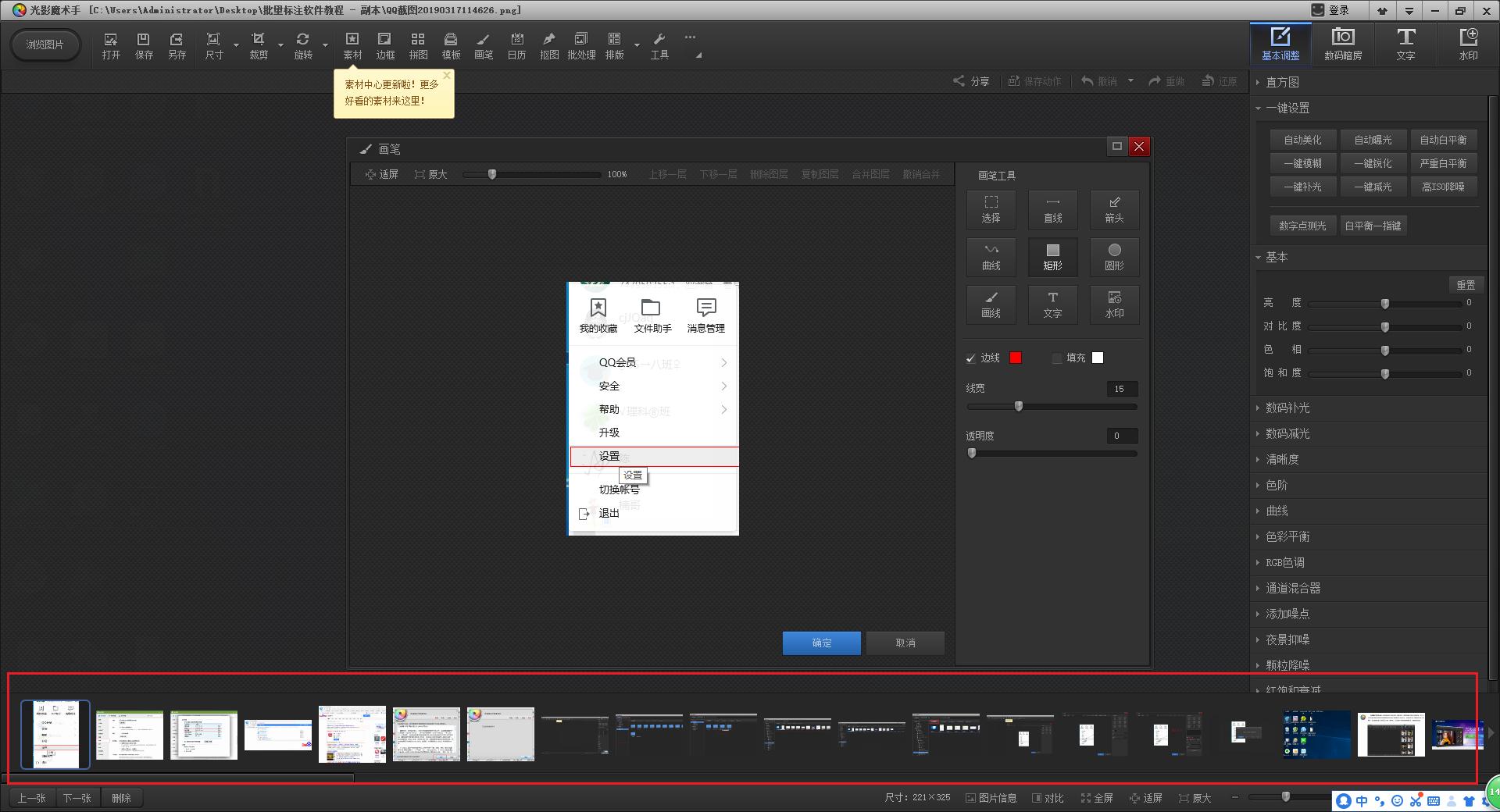Select the Windows desktop thumbnail in filmstrip
Image resolution: width=1500 pixels, height=812 pixels.
point(1316,735)
